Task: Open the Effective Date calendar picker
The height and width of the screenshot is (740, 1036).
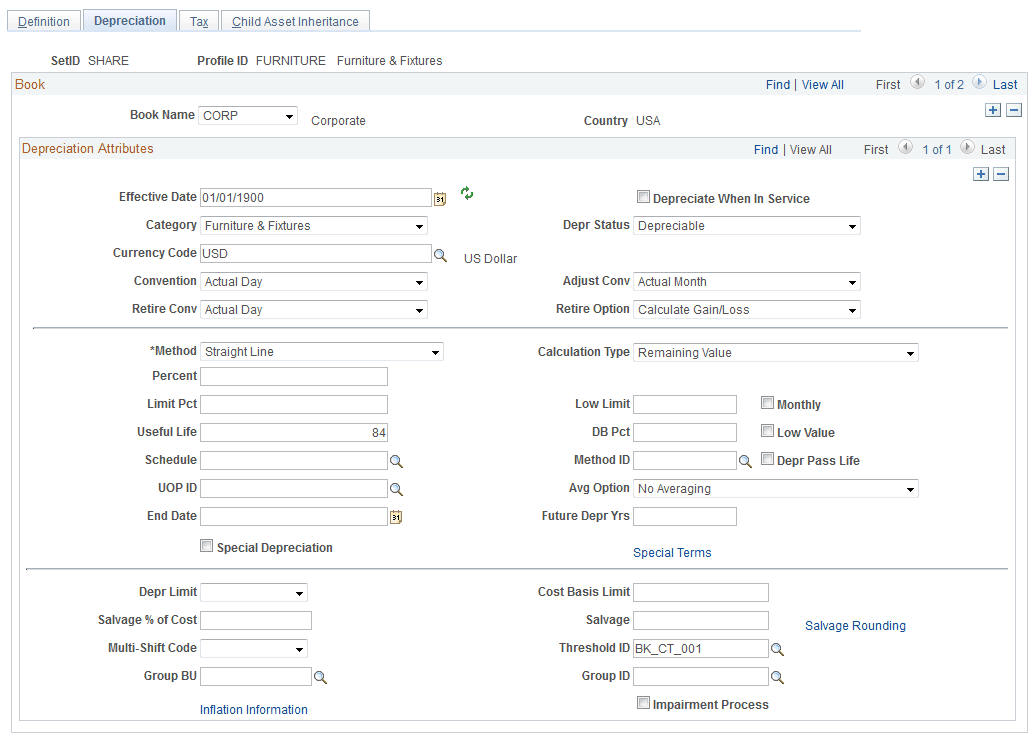Action: click(440, 198)
